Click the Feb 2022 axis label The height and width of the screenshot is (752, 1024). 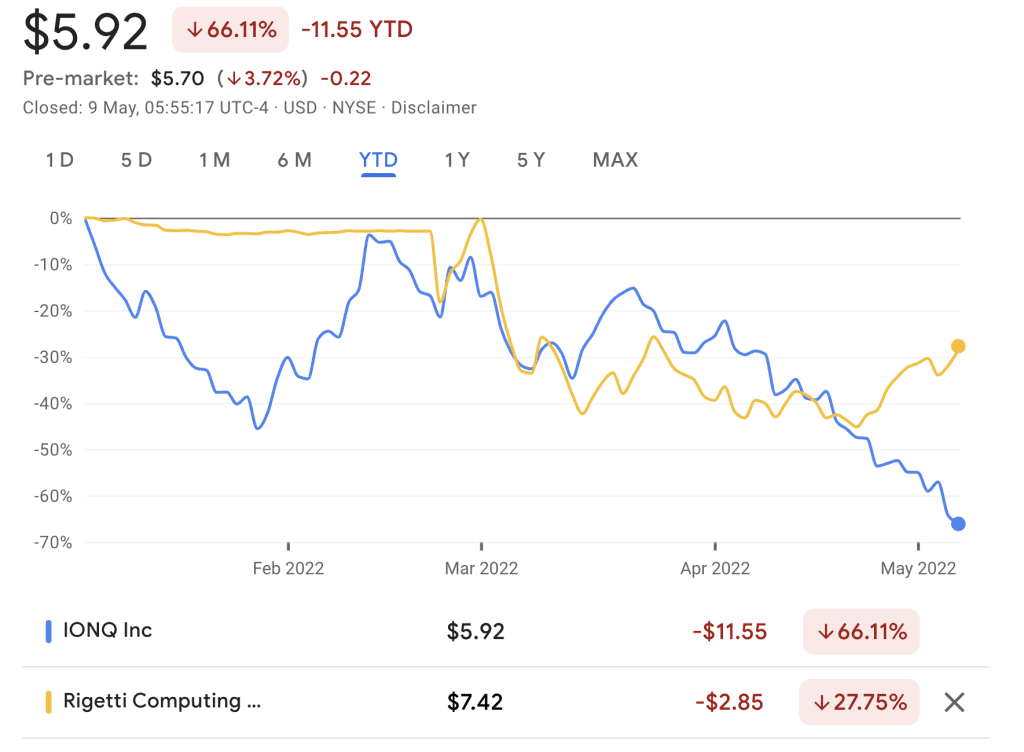(289, 568)
